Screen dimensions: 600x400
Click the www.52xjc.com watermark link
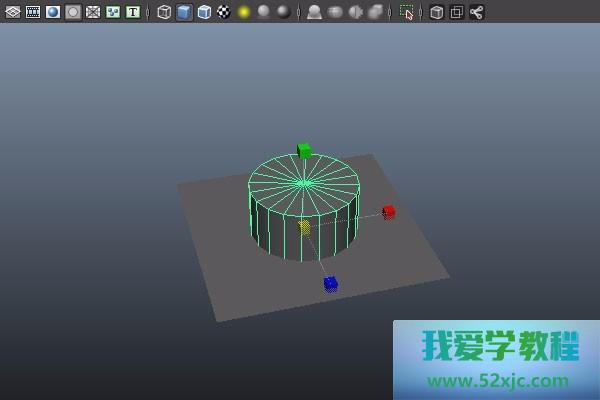499,381
